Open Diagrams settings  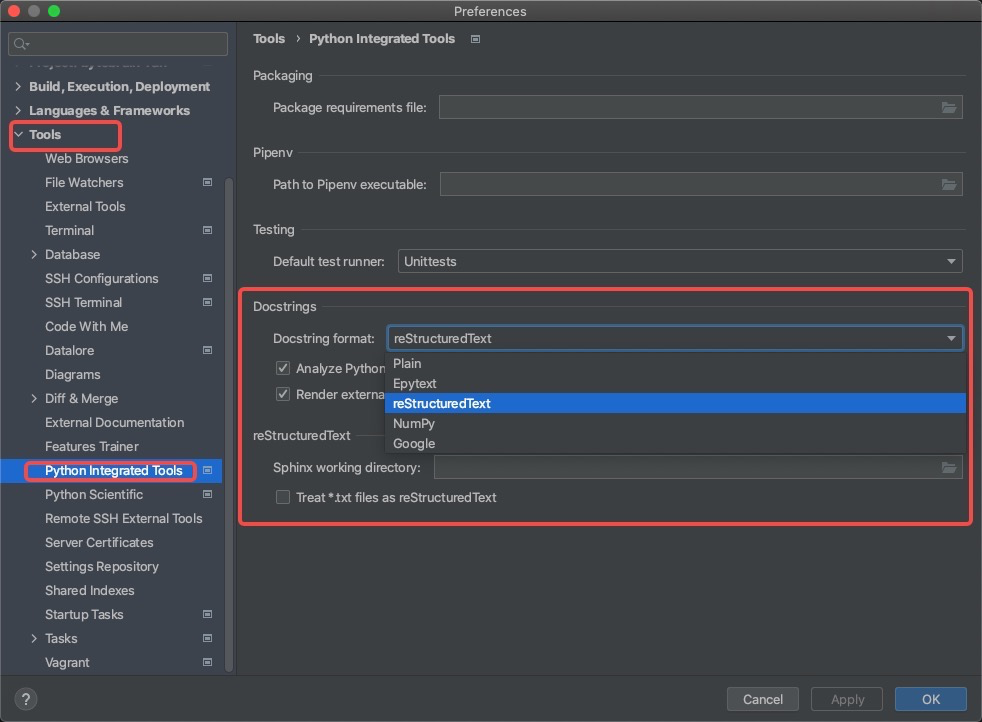[x=73, y=374]
